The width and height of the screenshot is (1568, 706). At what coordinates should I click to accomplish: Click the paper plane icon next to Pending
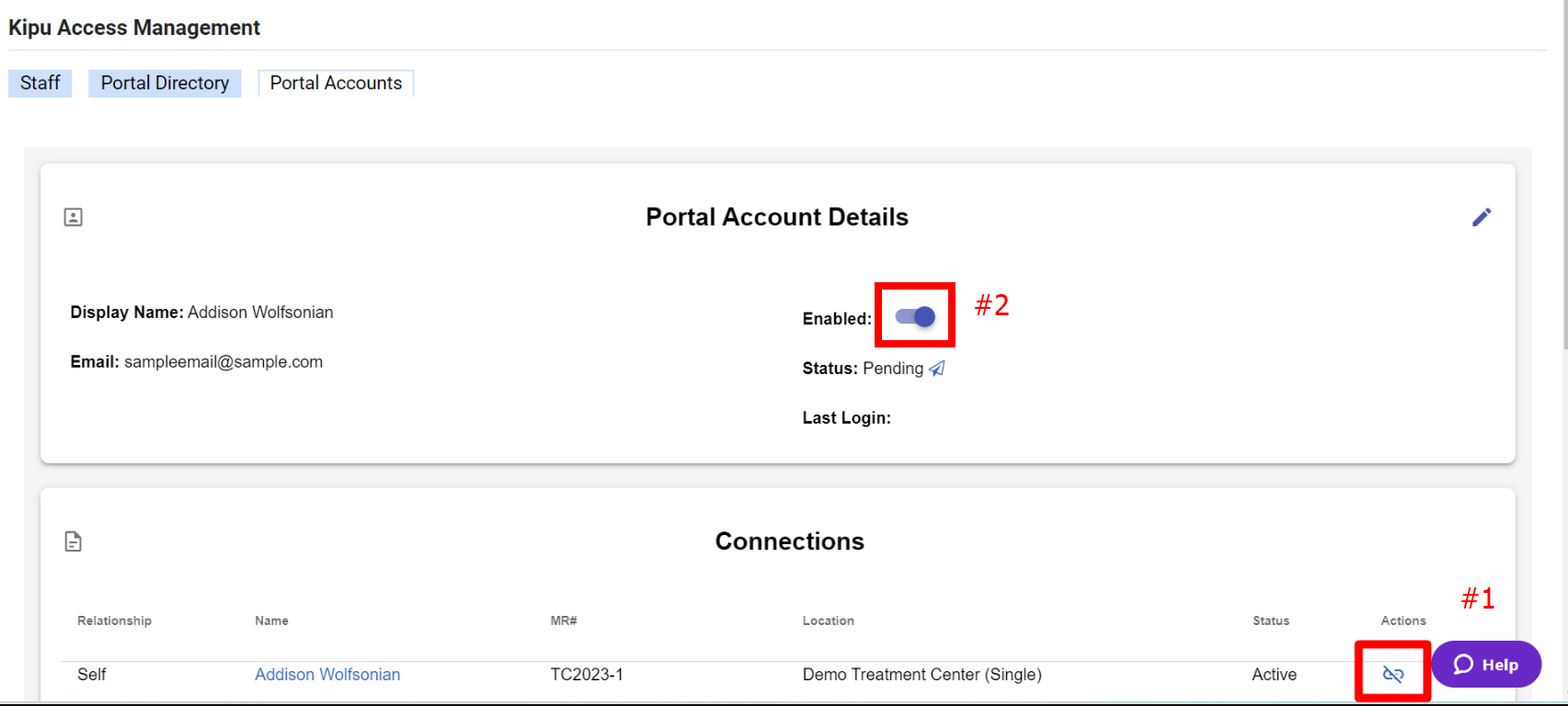[937, 369]
